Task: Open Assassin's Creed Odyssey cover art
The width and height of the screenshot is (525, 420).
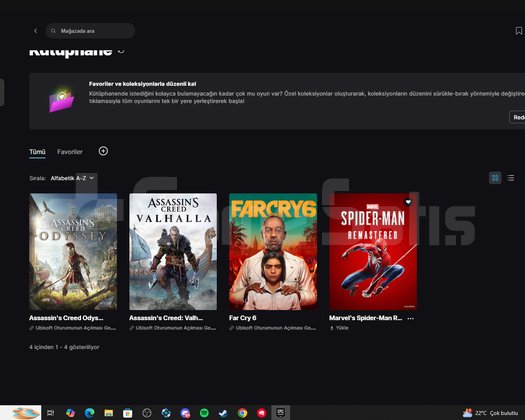Action: pyautogui.click(x=73, y=252)
